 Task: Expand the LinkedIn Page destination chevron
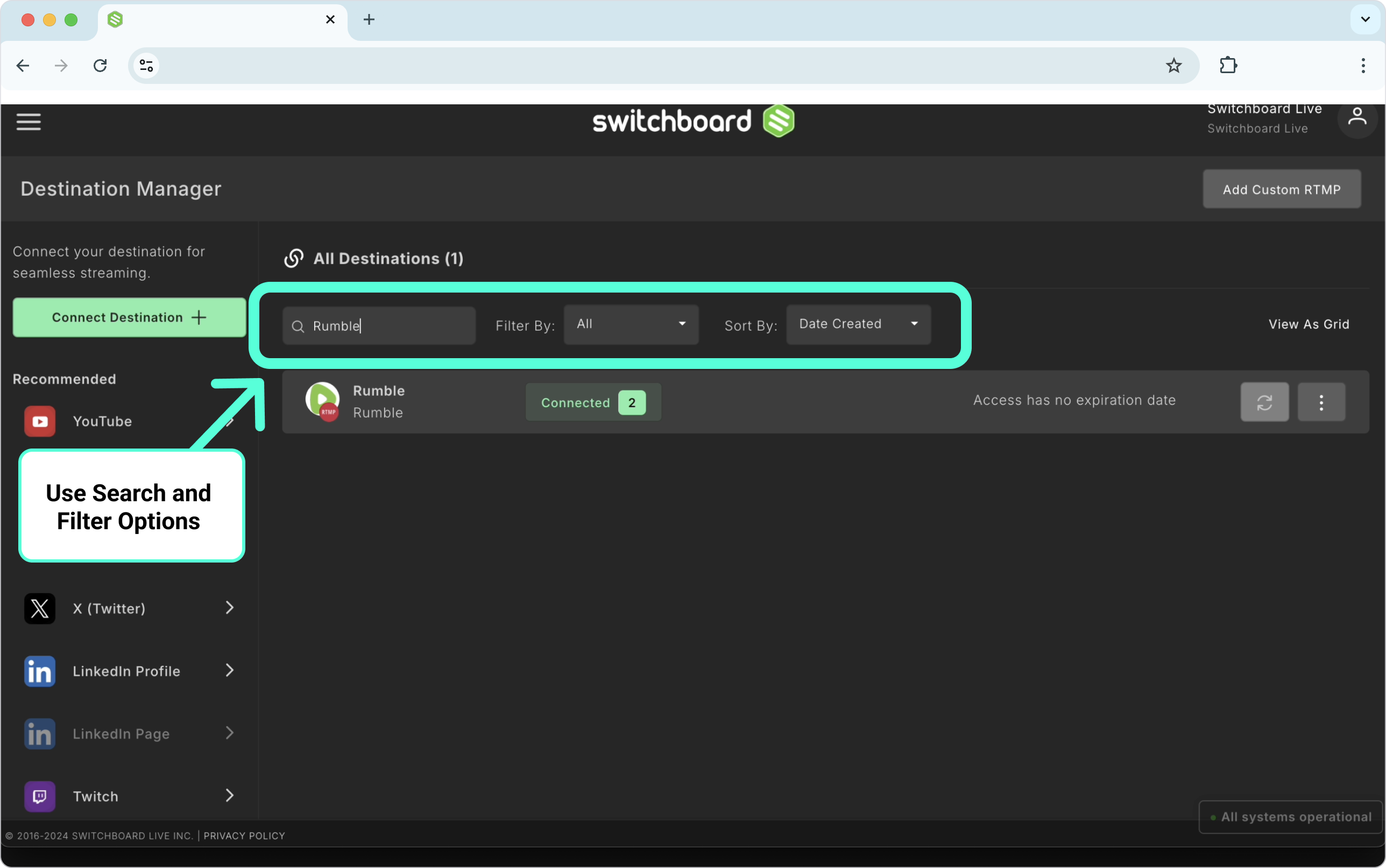pyautogui.click(x=230, y=732)
